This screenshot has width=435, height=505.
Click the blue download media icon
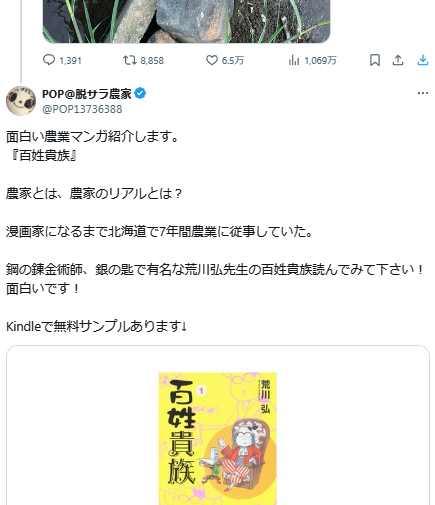423,60
